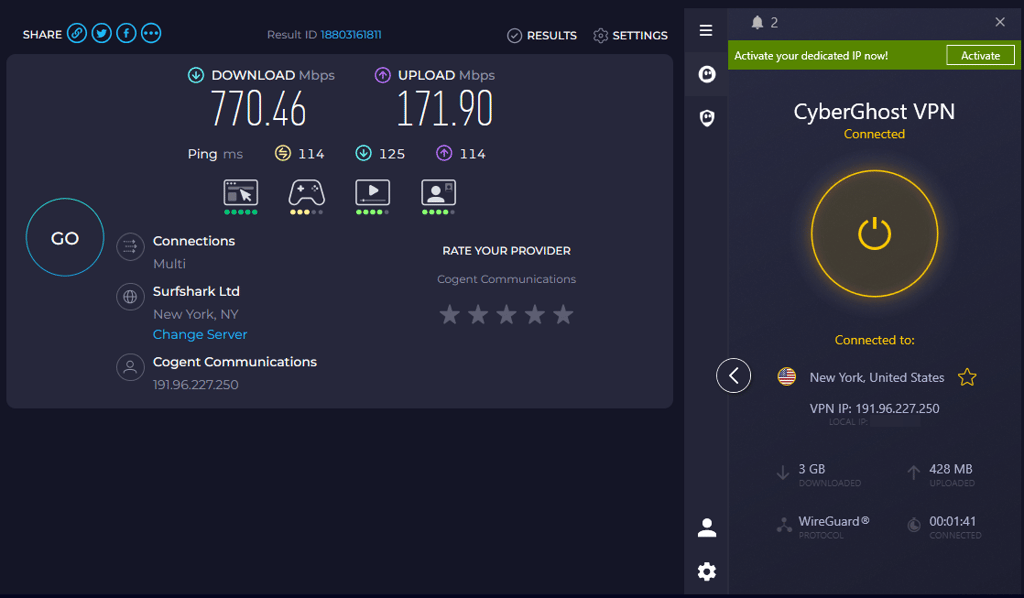Expand server list with left chevron
The width and height of the screenshot is (1024, 598).
pyautogui.click(x=733, y=375)
